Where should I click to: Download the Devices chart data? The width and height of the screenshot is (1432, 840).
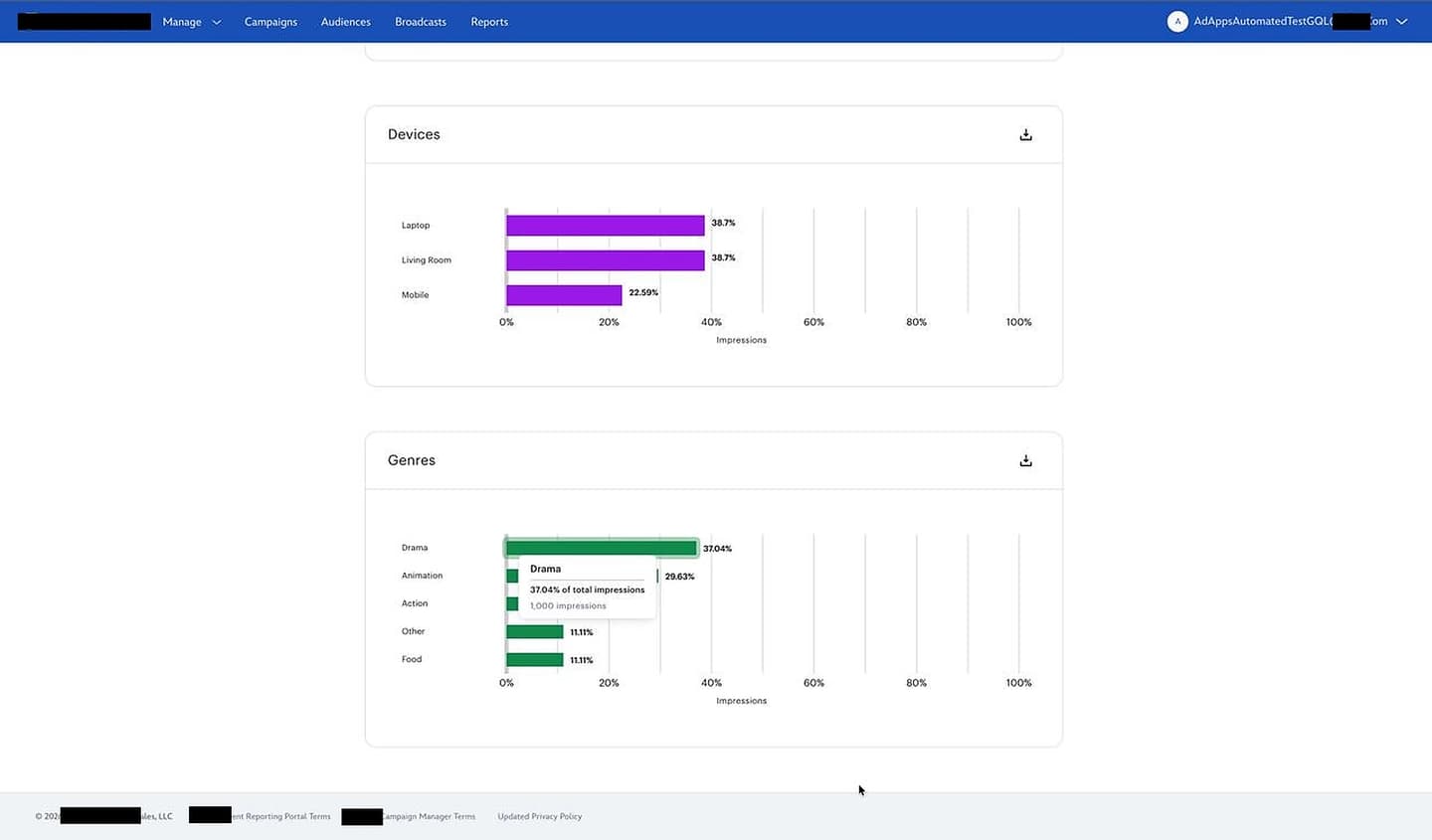click(x=1025, y=133)
